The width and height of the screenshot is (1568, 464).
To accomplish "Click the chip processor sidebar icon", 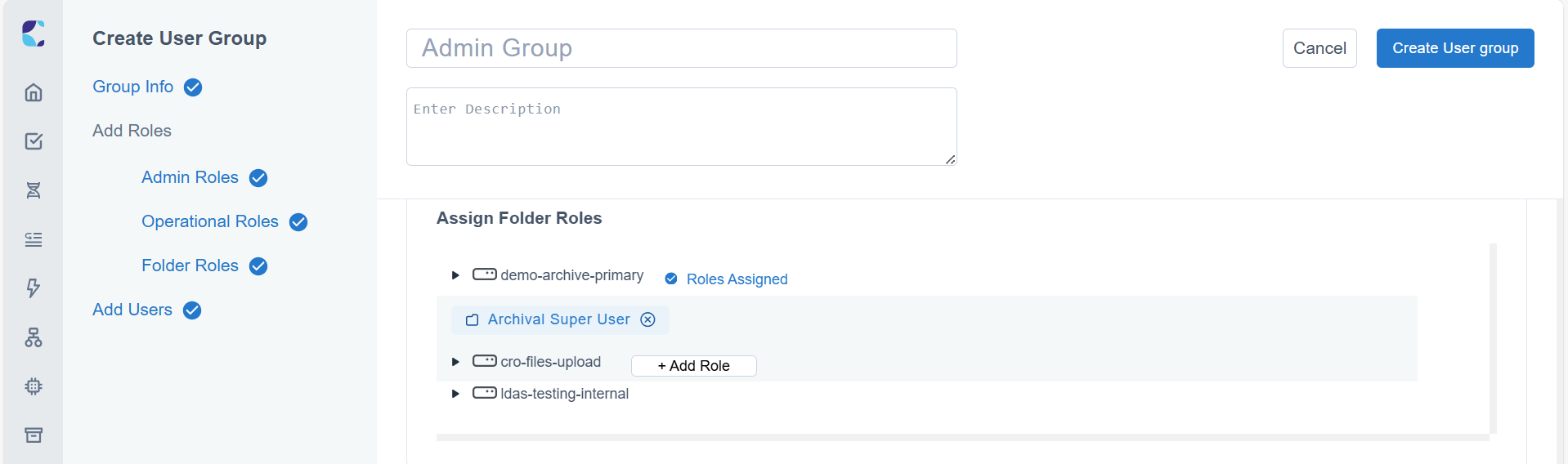I will tap(34, 386).
